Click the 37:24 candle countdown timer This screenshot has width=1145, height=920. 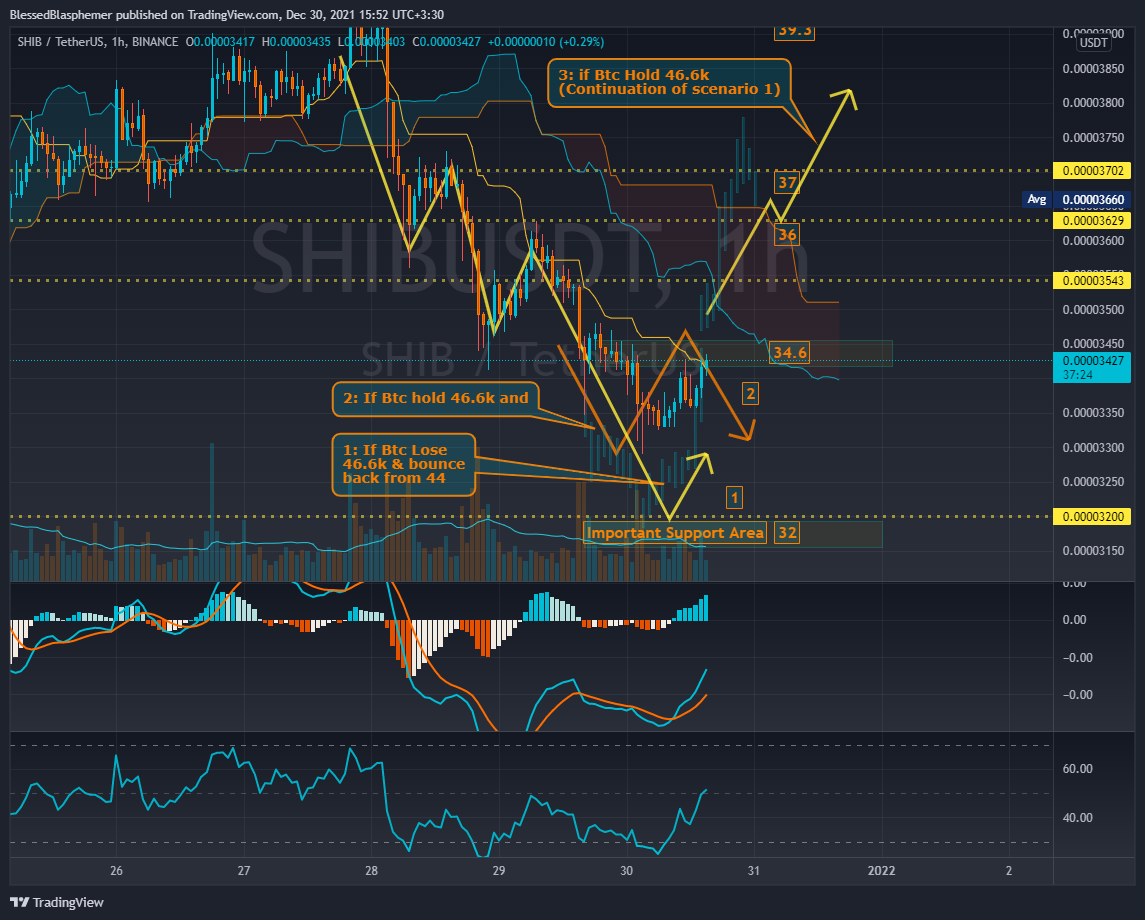[1078, 375]
